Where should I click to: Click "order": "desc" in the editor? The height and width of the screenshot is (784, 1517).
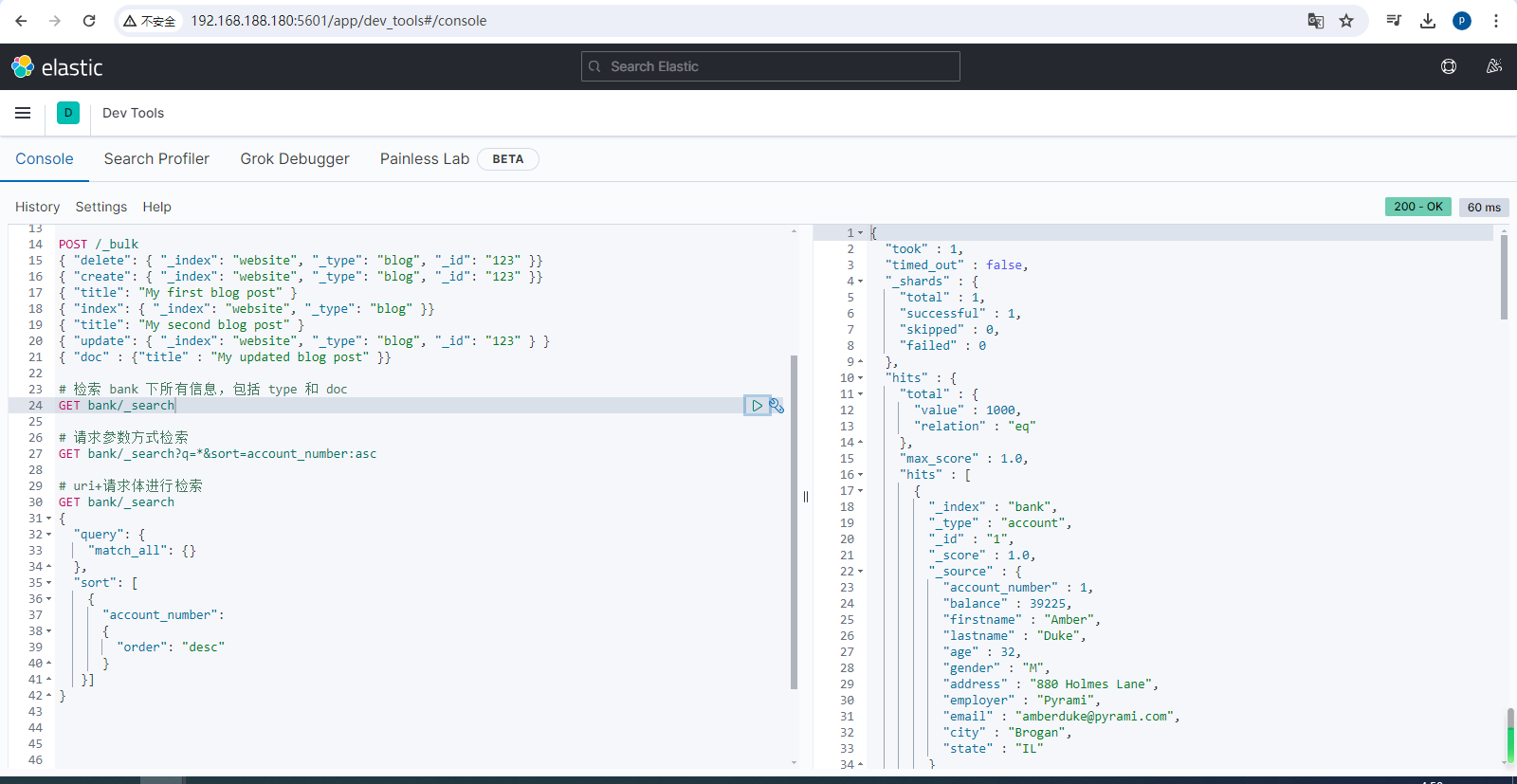click(171, 647)
